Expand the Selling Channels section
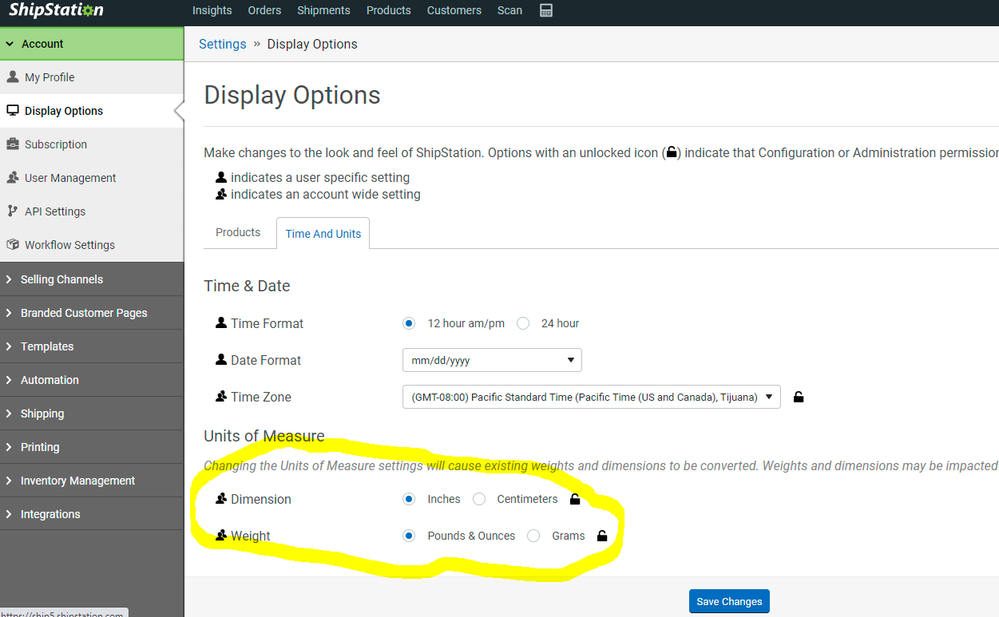 (x=61, y=279)
